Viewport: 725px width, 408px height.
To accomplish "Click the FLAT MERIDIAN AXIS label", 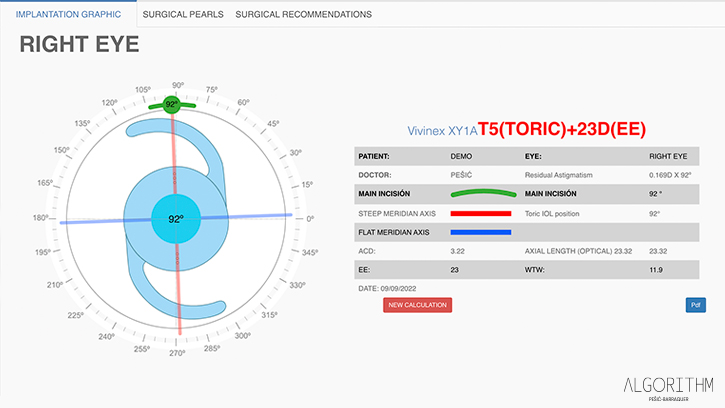I will 393,232.
